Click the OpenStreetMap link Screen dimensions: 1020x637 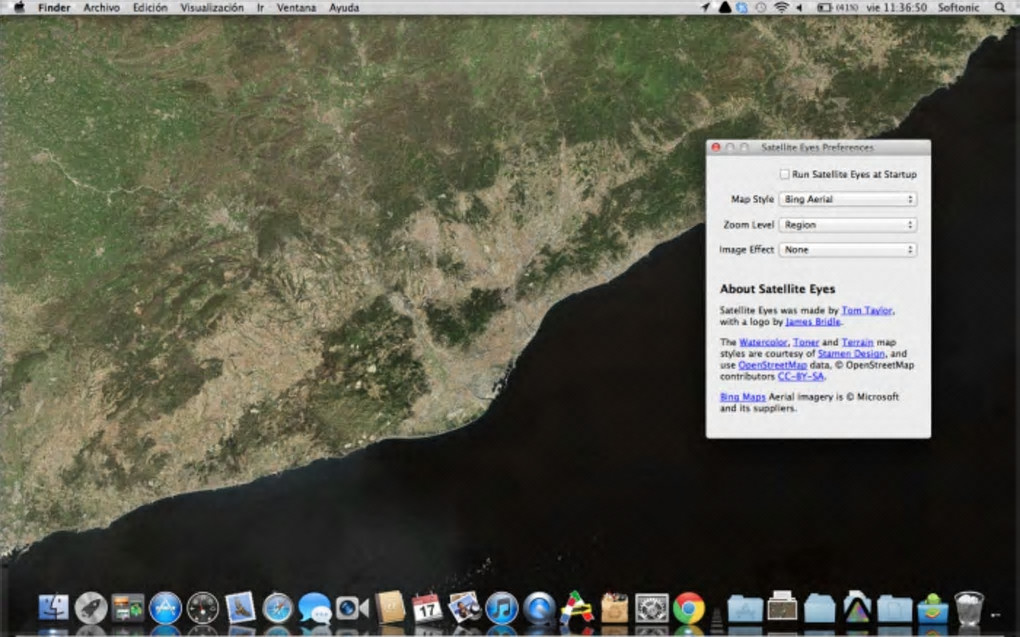point(772,365)
